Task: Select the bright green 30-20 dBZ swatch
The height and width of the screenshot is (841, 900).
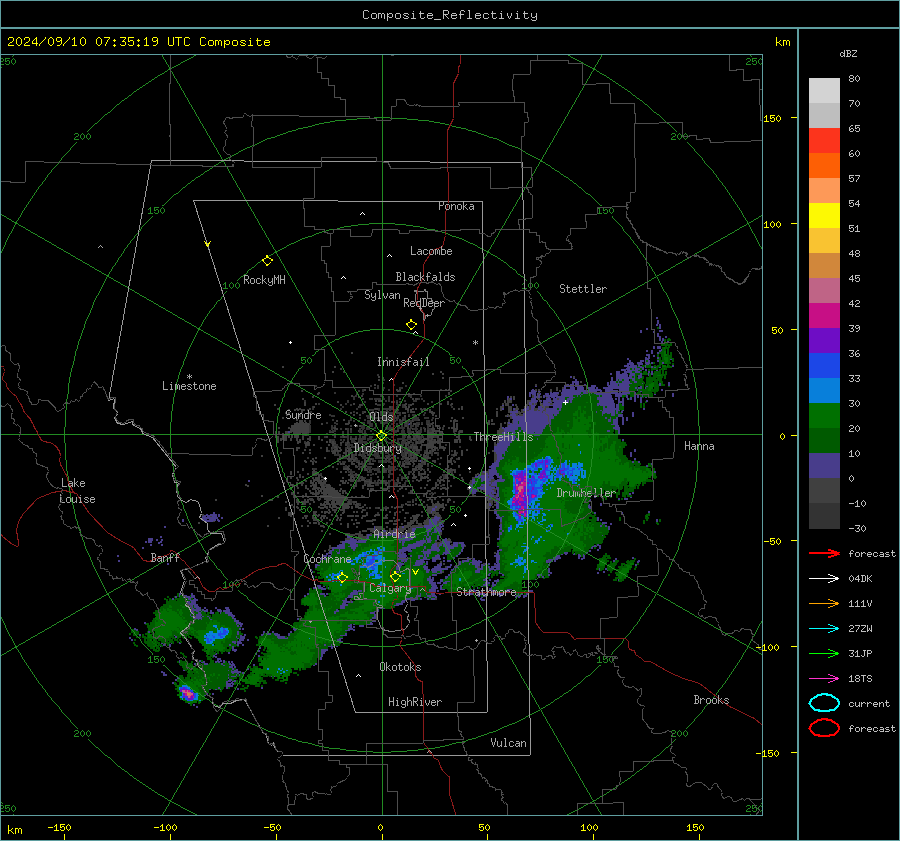Action: 824,416
